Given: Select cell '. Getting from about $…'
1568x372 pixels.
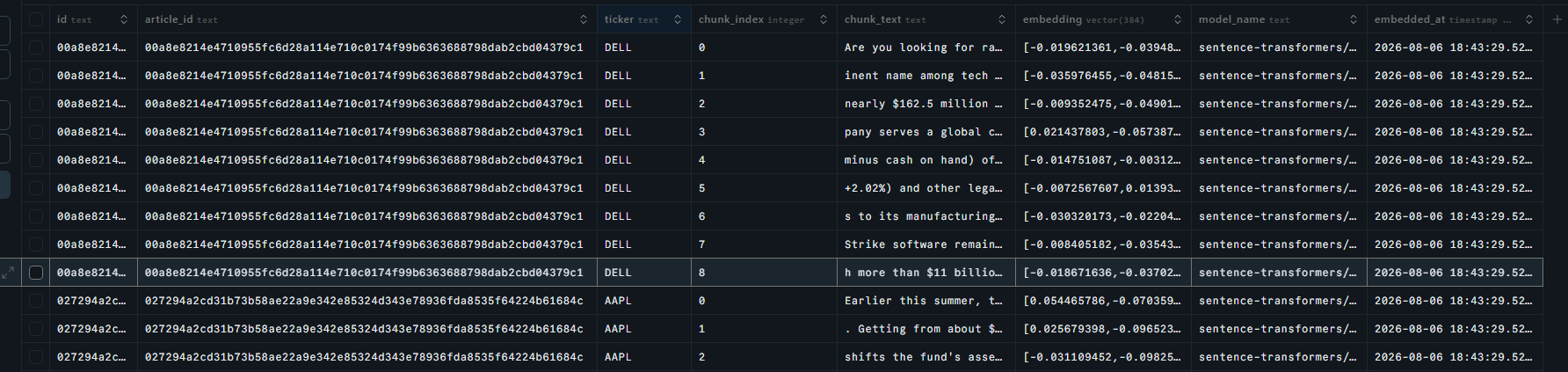Looking at the screenshot, I should tap(926, 329).
